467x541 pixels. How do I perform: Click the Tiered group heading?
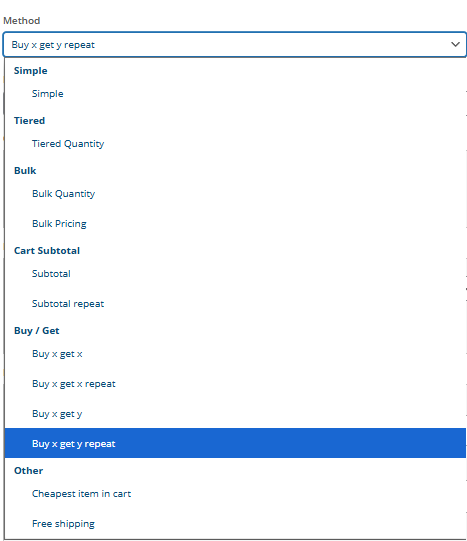click(x=29, y=121)
